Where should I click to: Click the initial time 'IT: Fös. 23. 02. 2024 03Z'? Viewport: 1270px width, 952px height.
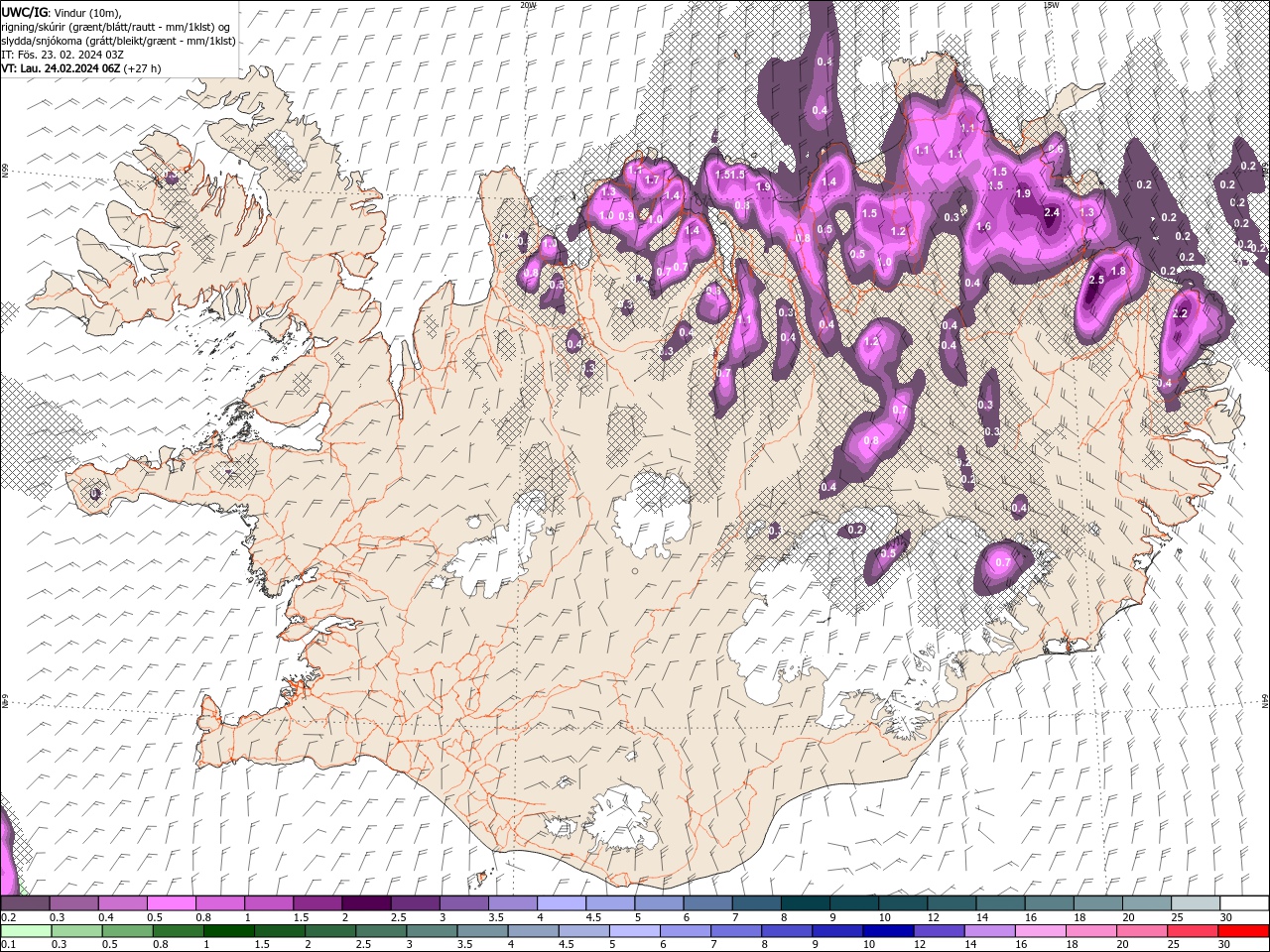(x=62, y=55)
